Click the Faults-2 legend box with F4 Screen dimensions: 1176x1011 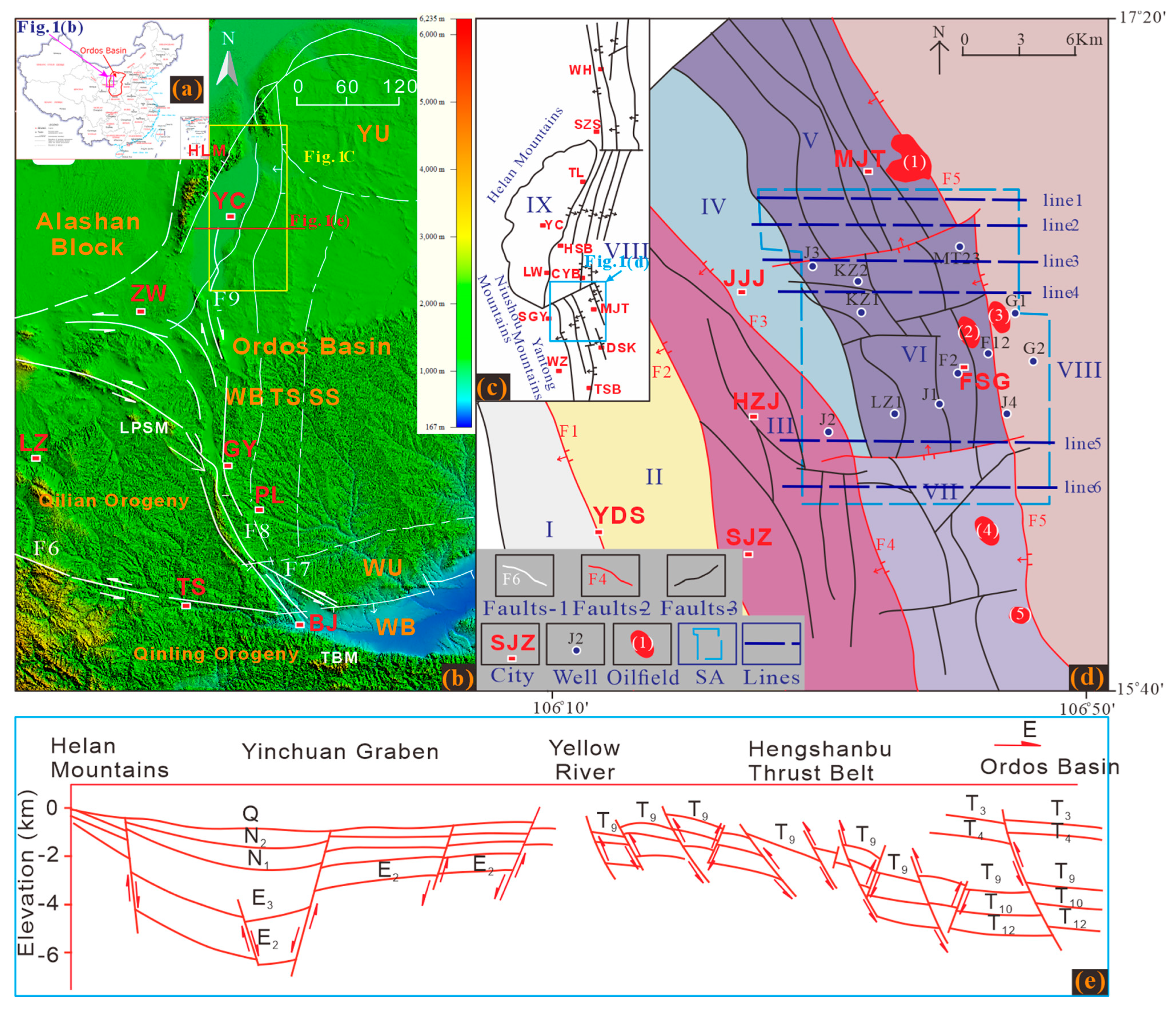point(610,575)
